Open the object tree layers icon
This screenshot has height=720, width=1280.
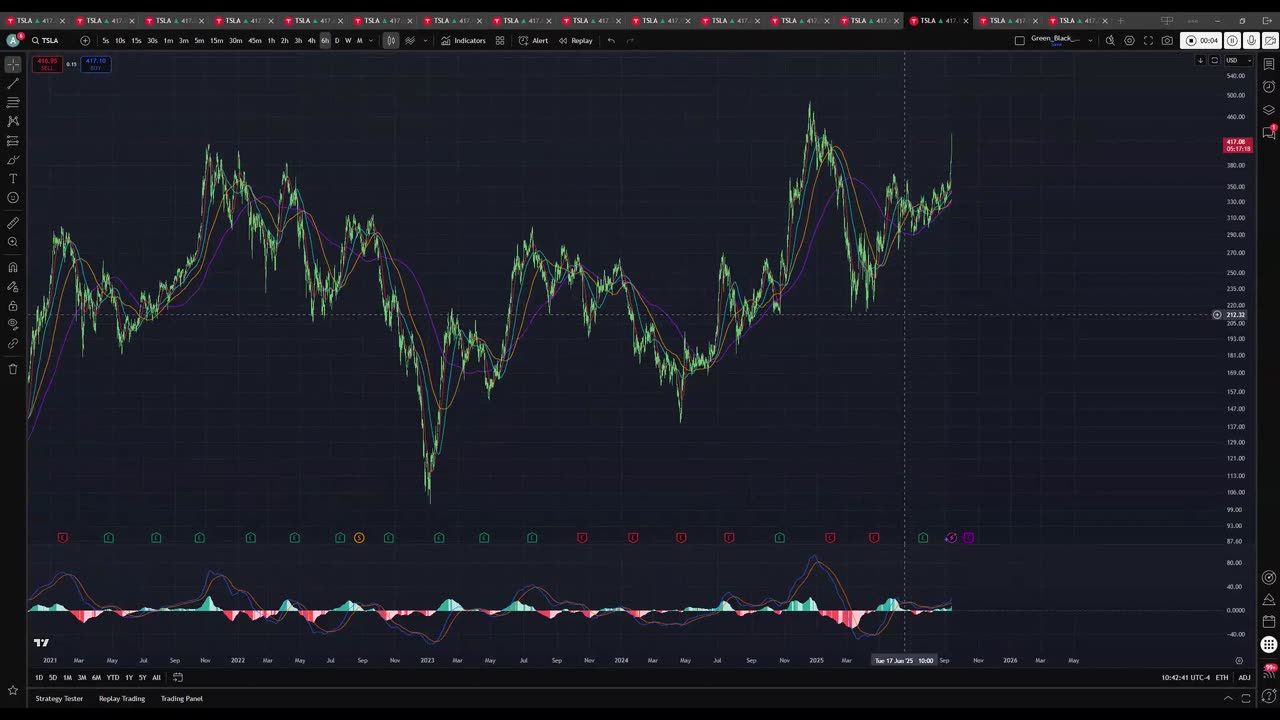[x=1269, y=110]
